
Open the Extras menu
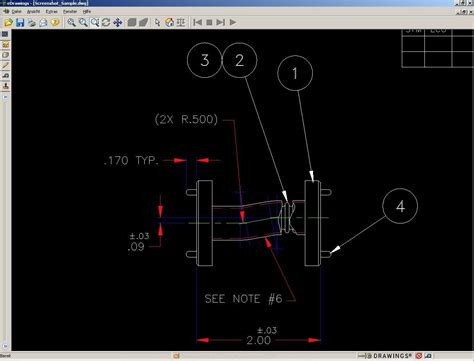(x=52, y=11)
